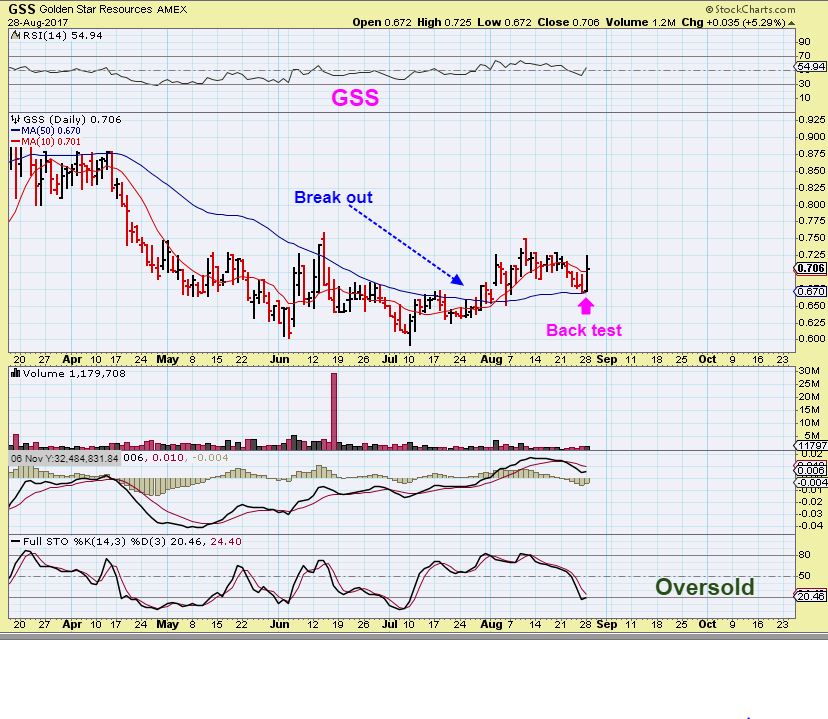Image resolution: width=828 pixels, height=719 pixels.
Task: Click 'Oct' on the bottom stochastic date axis
Action: tap(707, 624)
